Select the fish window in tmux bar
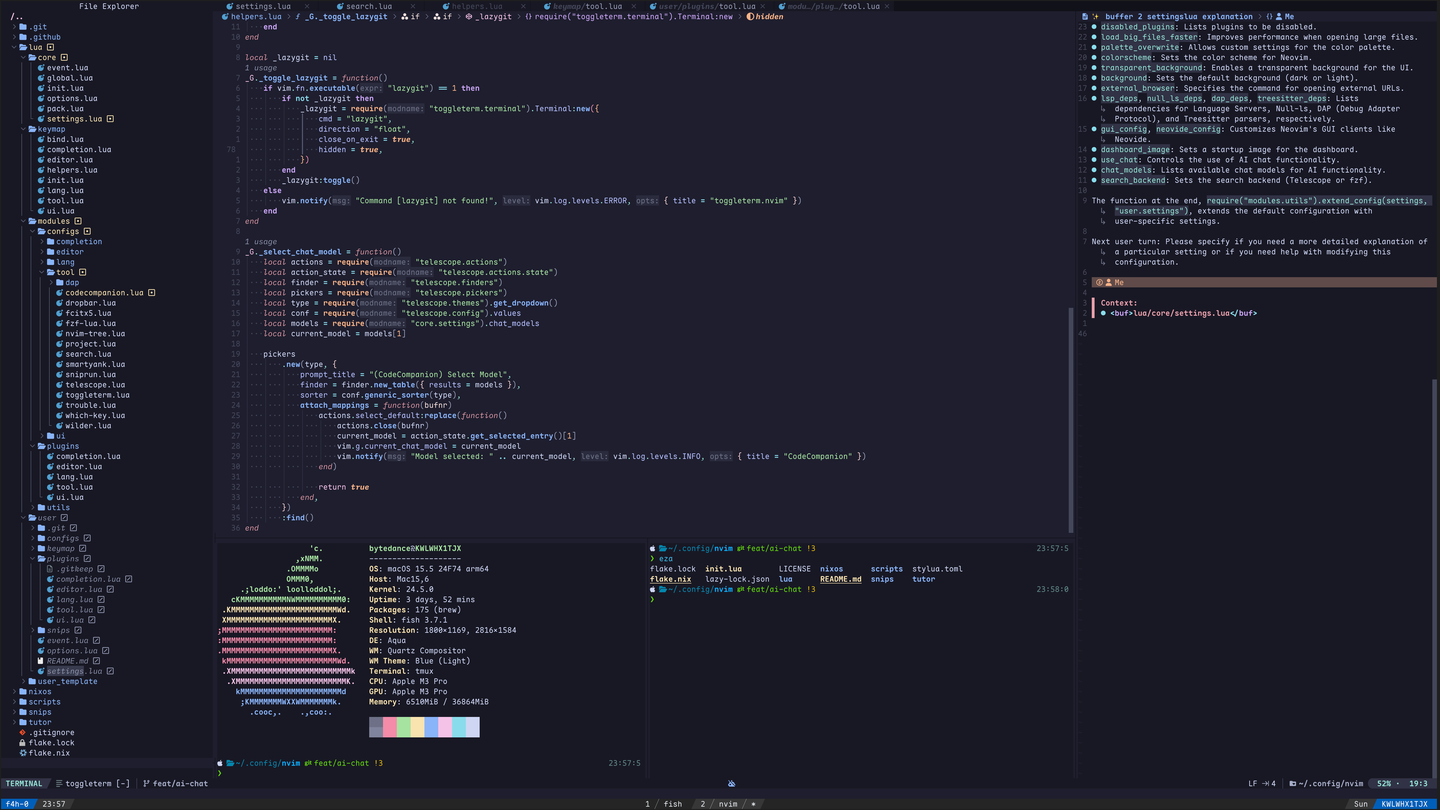Screen dimensions: 1440x810 665,804
